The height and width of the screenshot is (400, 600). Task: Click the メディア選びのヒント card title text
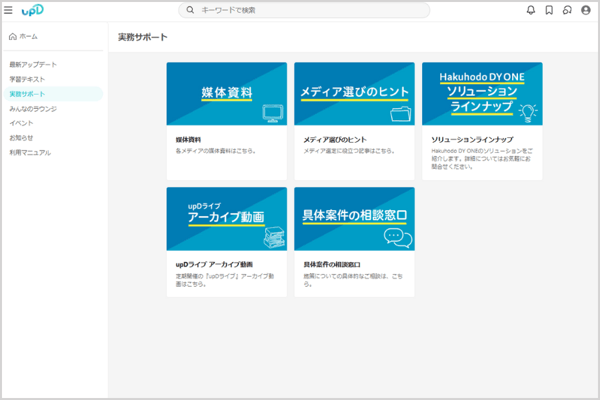click(x=335, y=140)
